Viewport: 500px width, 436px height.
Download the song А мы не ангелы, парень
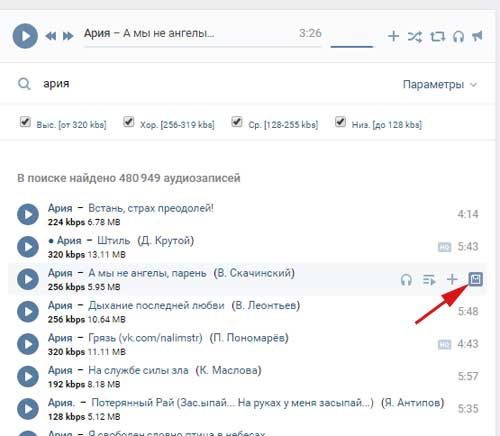click(475, 279)
